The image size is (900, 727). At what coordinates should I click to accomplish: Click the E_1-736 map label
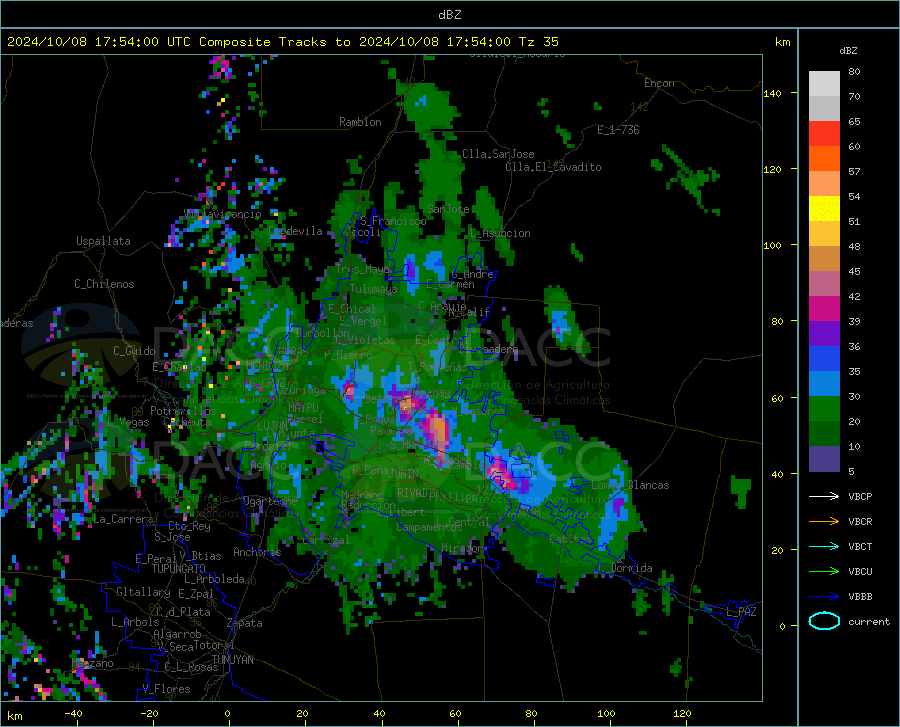click(x=618, y=130)
